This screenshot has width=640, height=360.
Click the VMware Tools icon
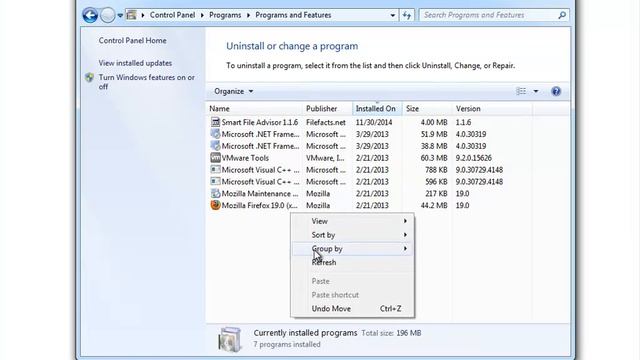215,158
